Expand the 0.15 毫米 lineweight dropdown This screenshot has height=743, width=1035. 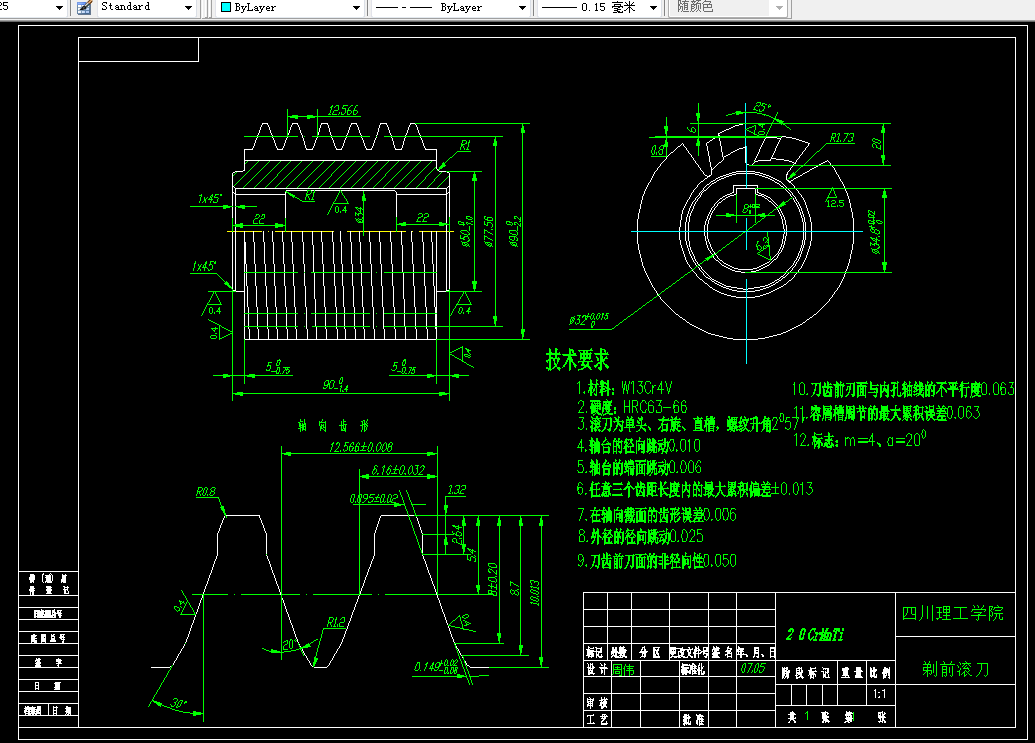tap(653, 7)
